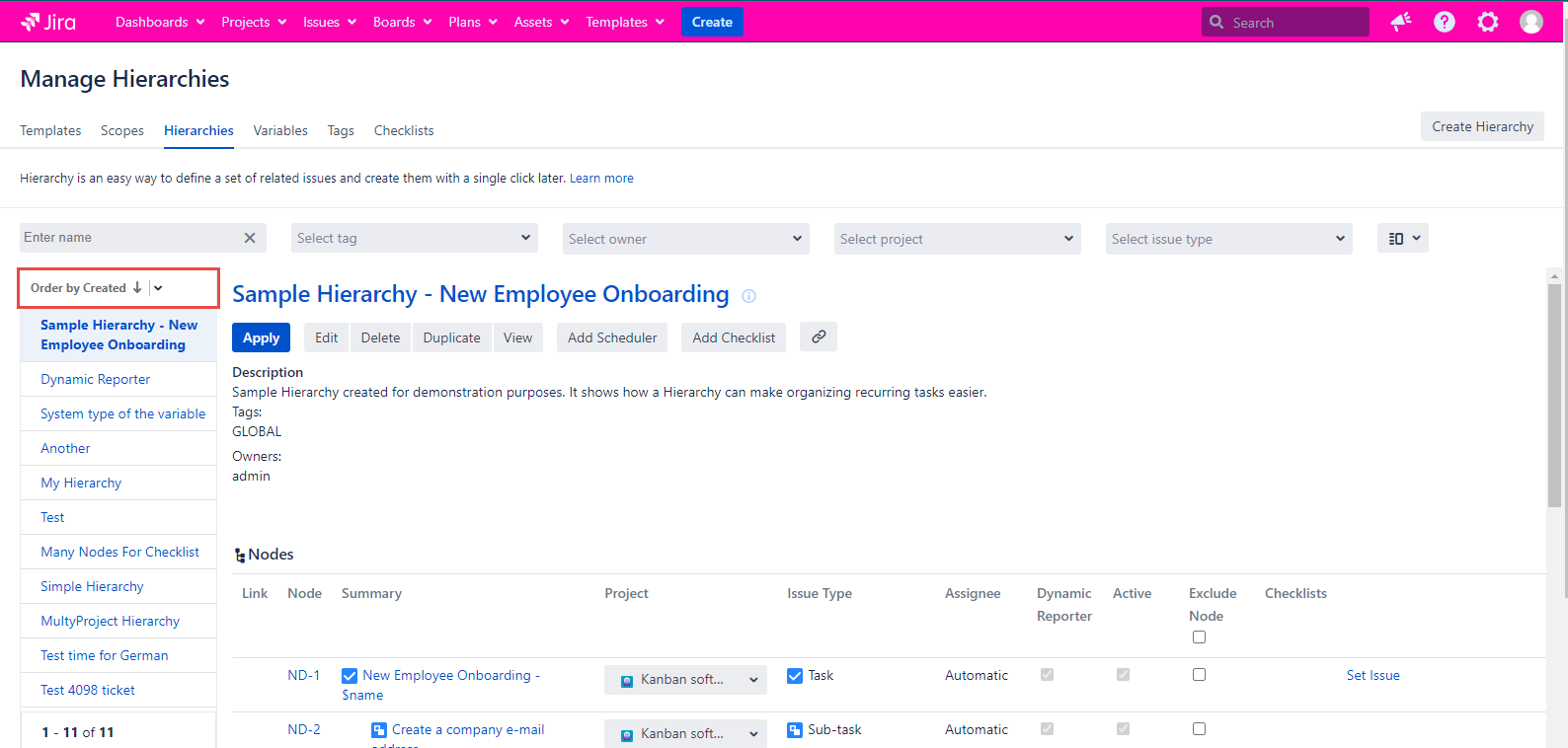1568x748 pixels.
Task: Open the column view options icon
Action: (x=1402, y=239)
